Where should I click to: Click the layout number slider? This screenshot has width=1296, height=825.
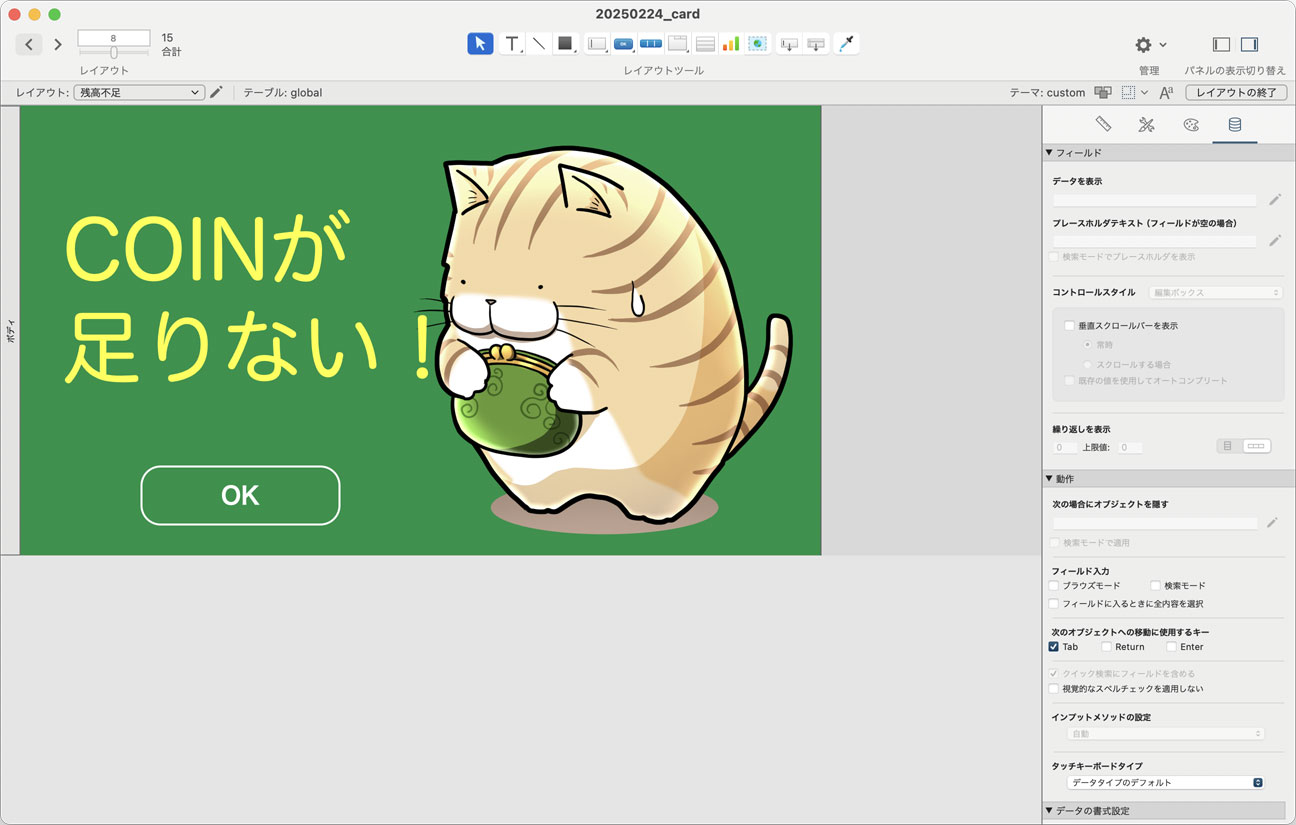pos(114,52)
